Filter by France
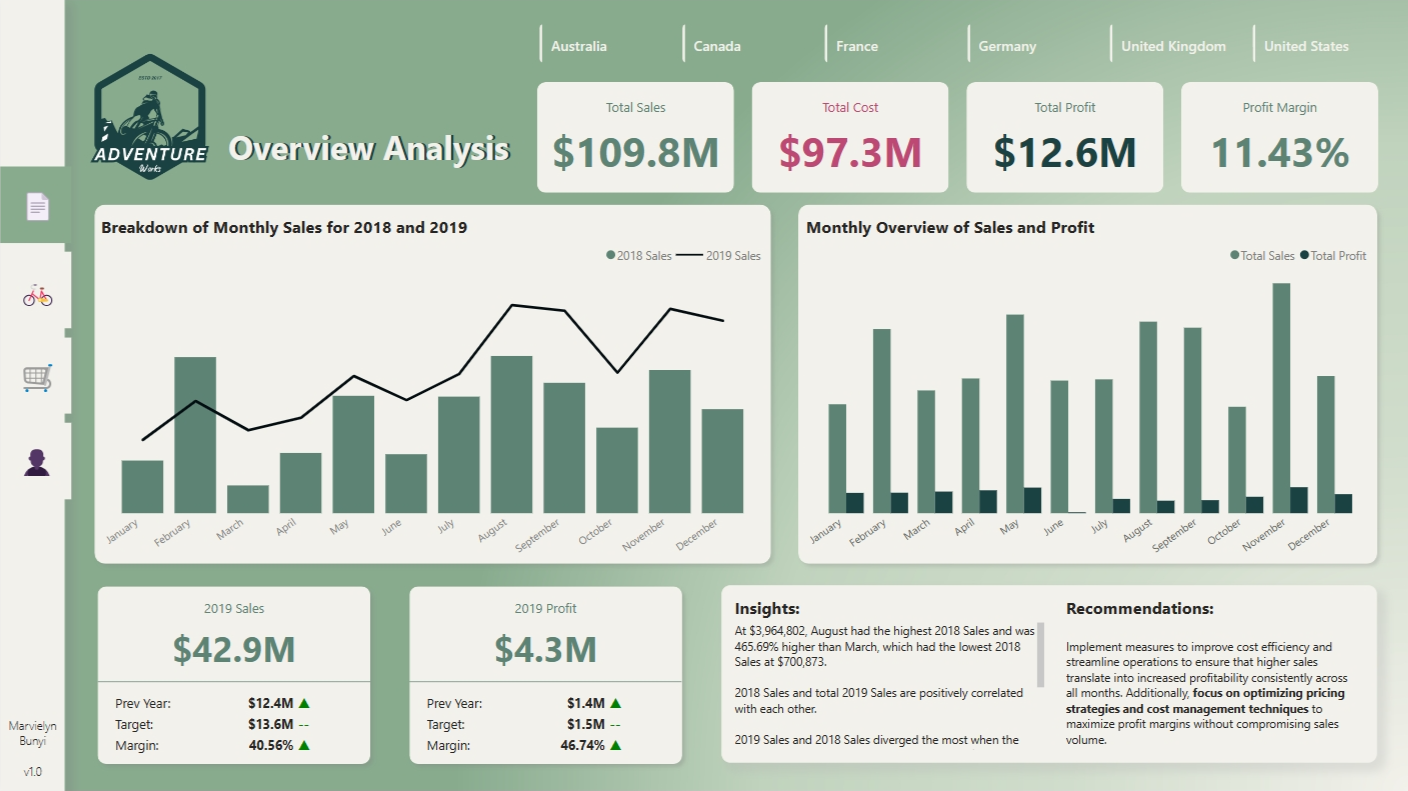 pyautogui.click(x=857, y=46)
